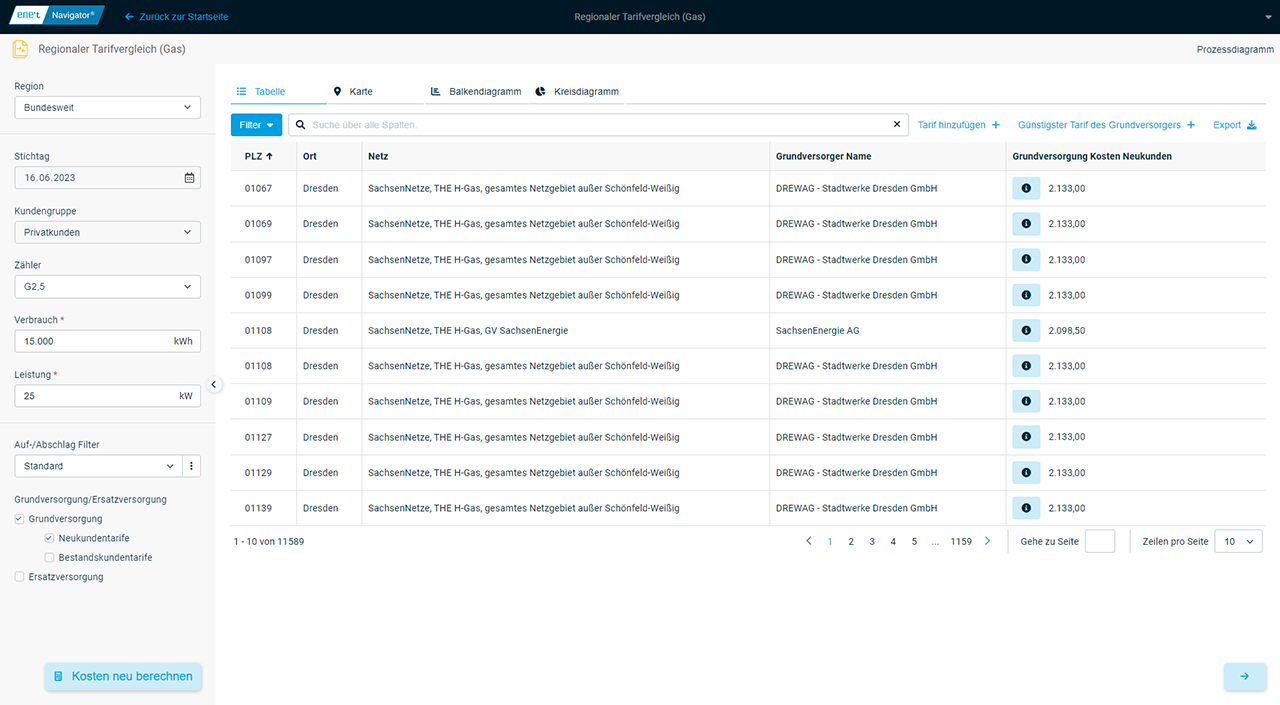Clear search with the X icon
This screenshot has width=1280, height=705.
coord(896,125)
